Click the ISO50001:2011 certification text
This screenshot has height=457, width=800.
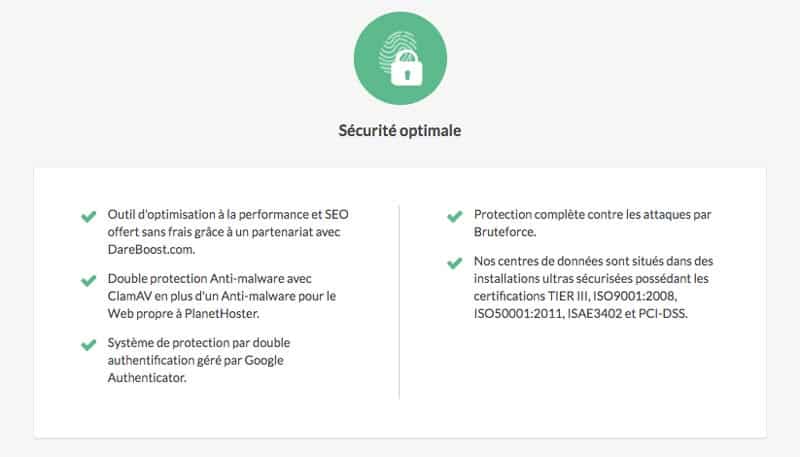[x=517, y=314]
